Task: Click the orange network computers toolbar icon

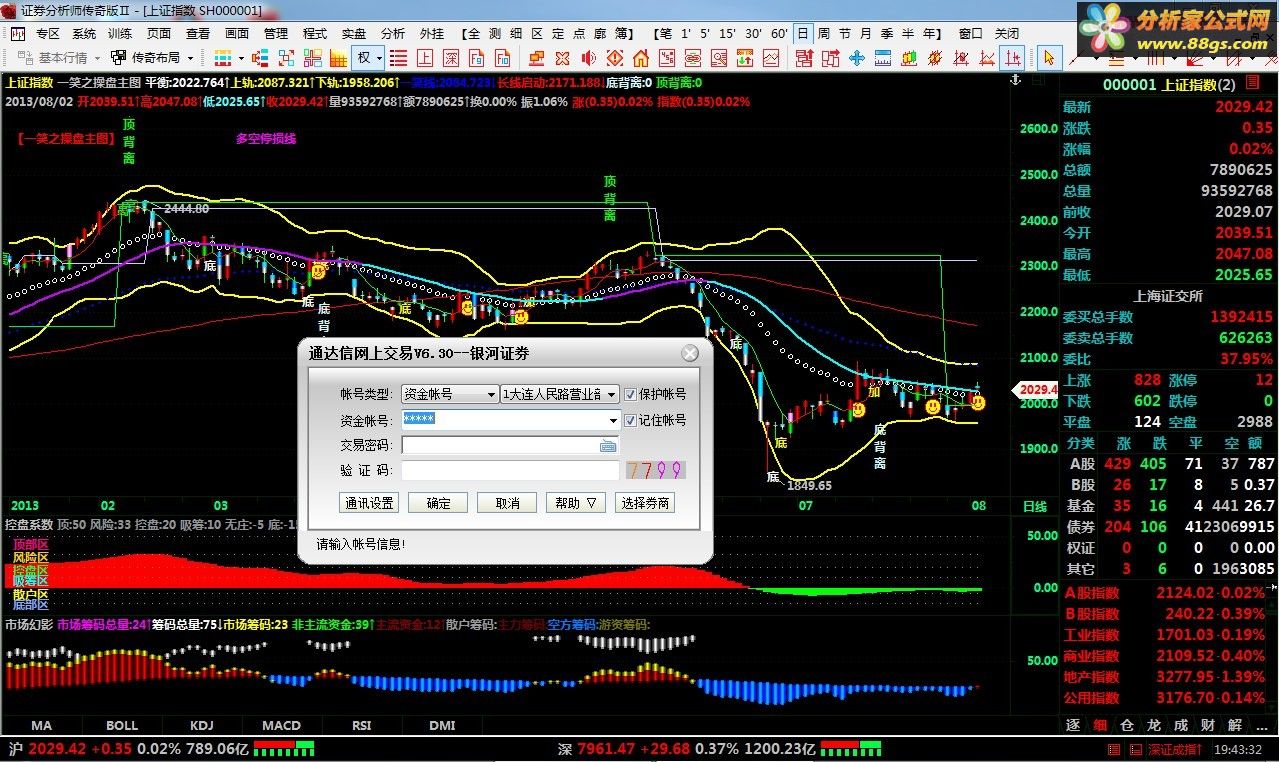Action: point(536,57)
